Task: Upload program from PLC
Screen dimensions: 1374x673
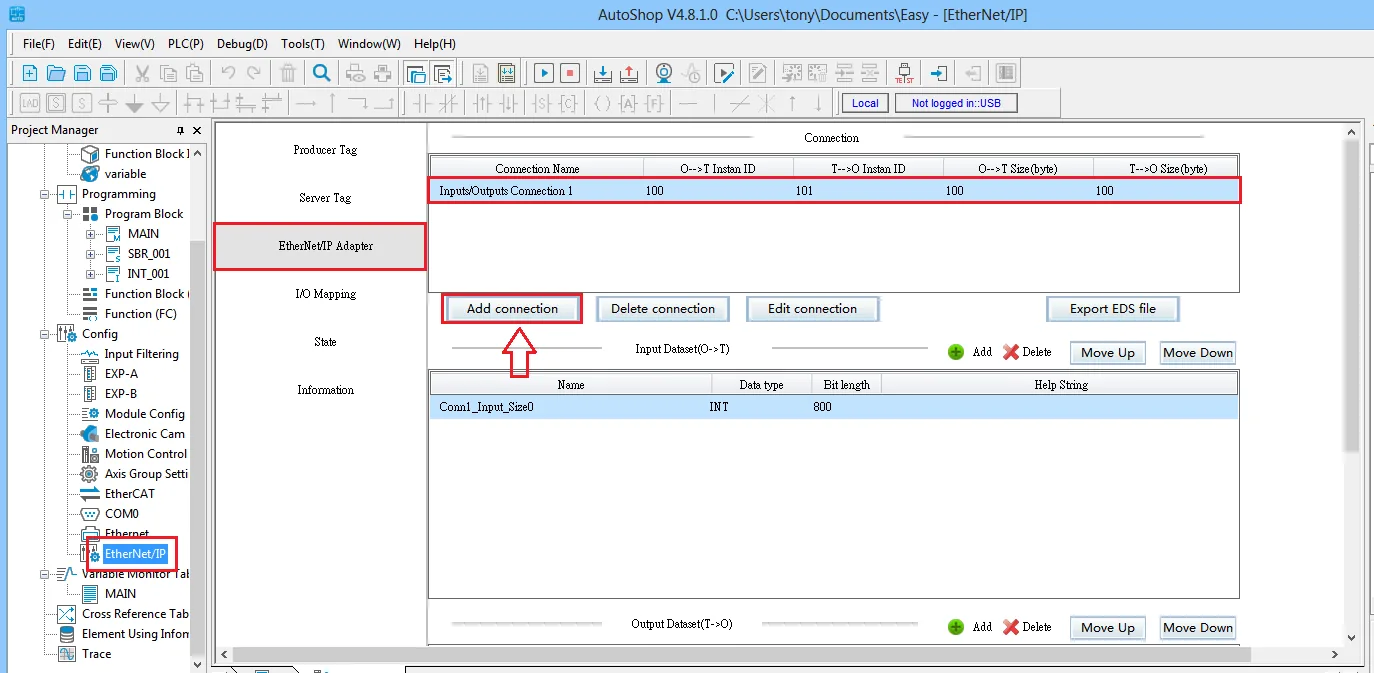Action: tap(629, 73)
